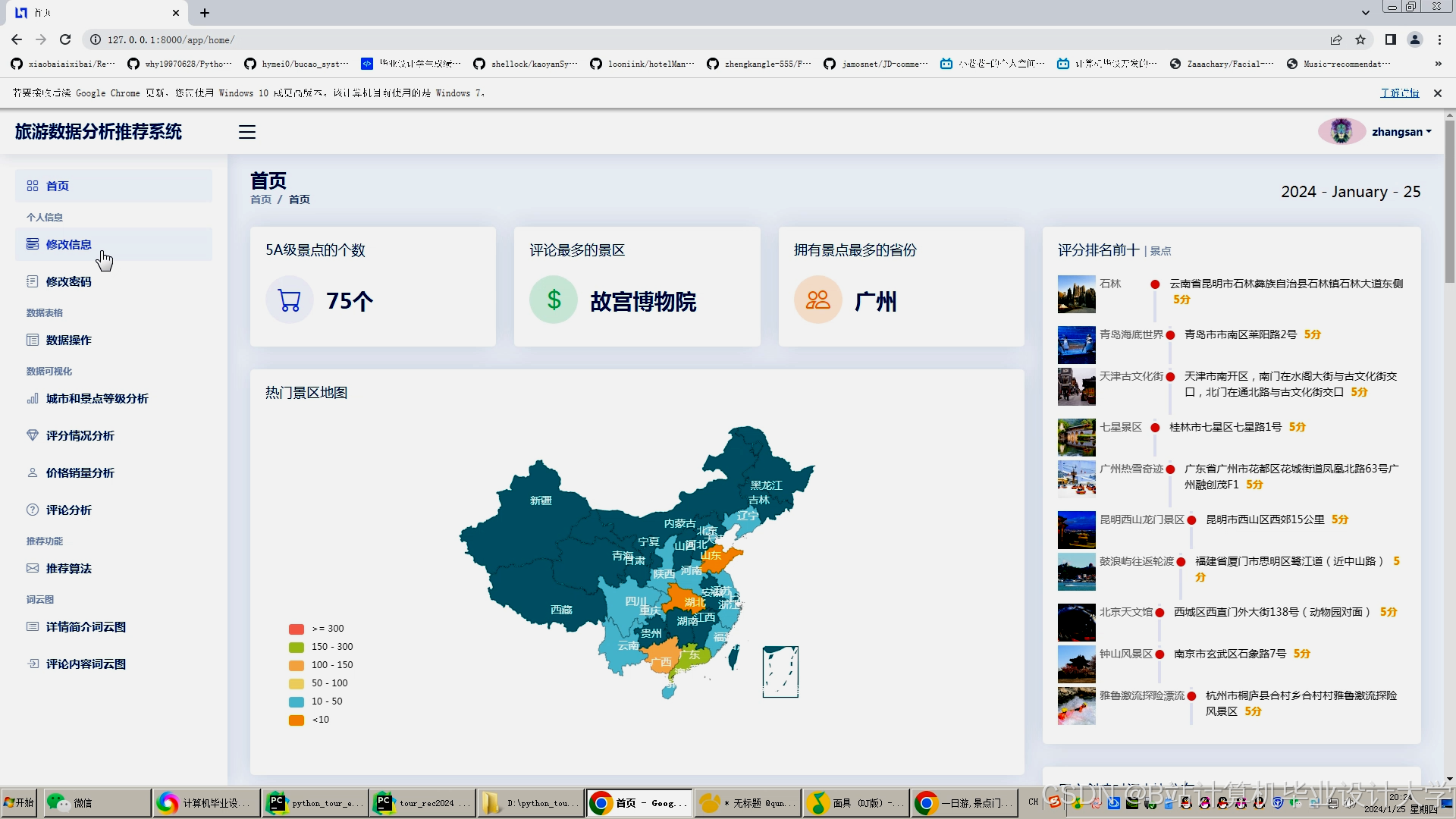Open 评分情况分析 in the sidebar

(80, 435)
